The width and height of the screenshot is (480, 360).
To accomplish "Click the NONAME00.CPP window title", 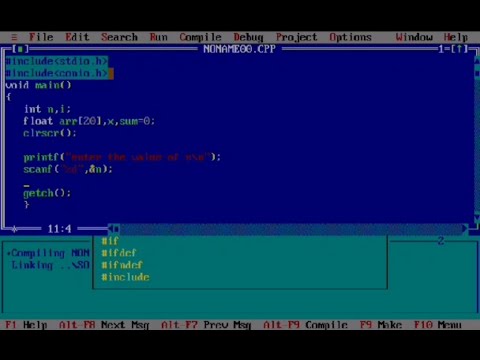I will pos(239,49).
